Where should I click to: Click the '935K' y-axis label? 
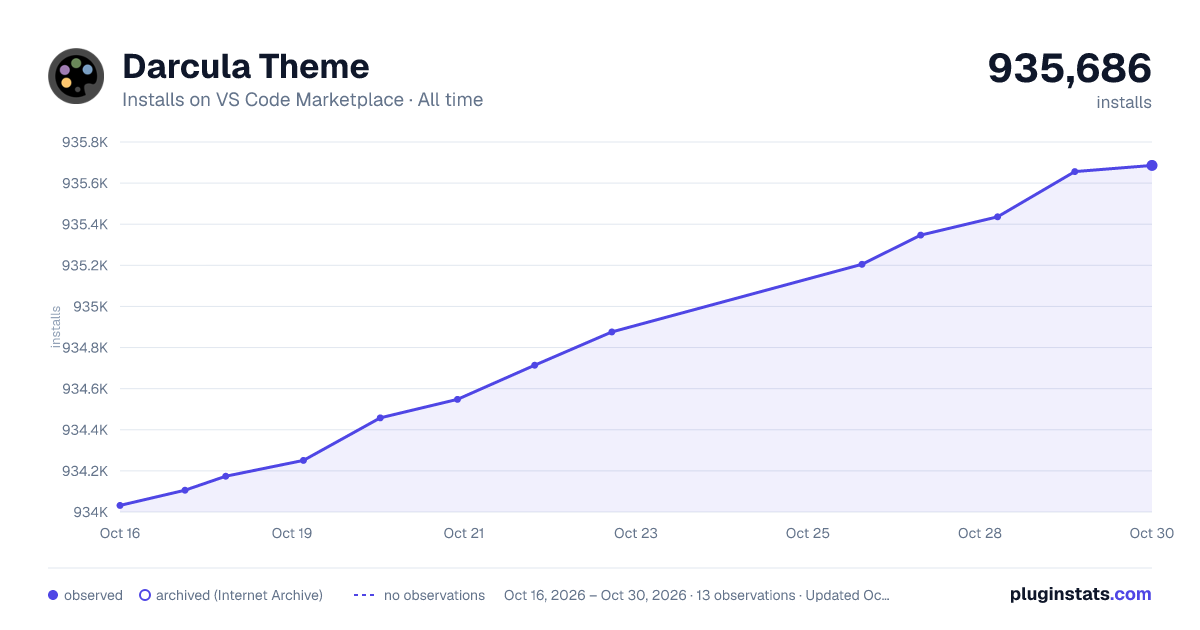(x=91, y=306)
